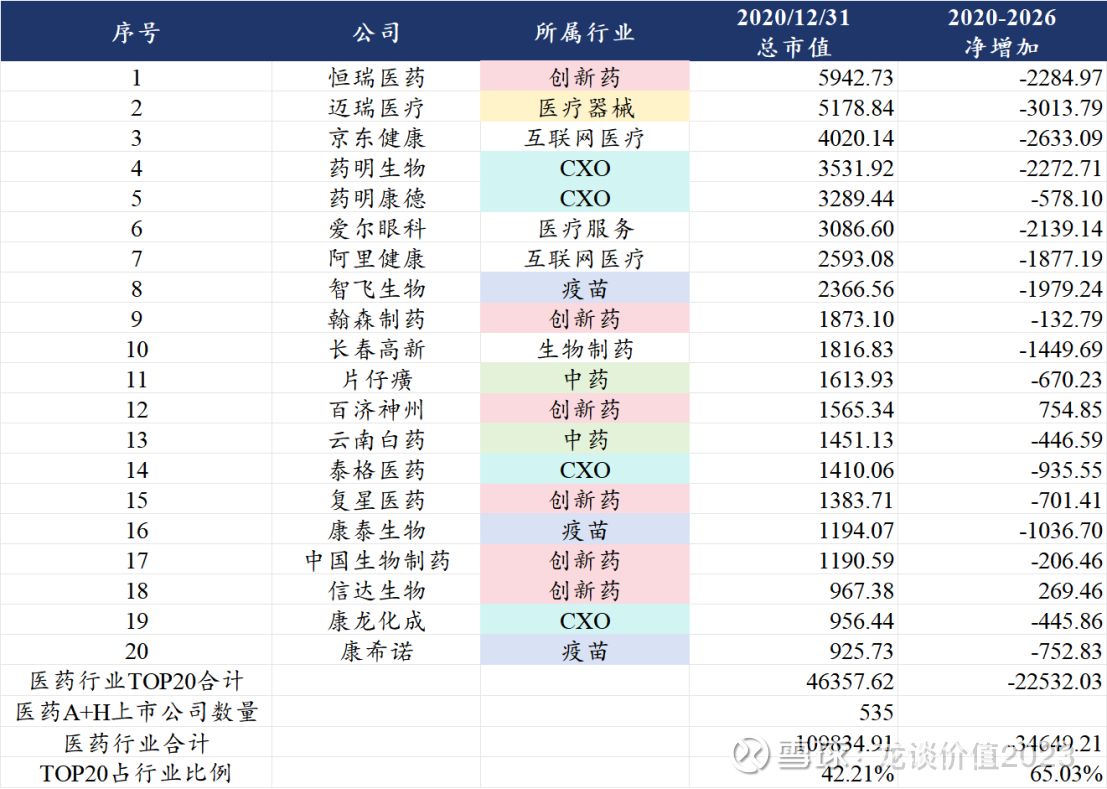This screenshot has width=1107, height=789.
Task: Click the market value 5942.73
Action: pos(856,78)
